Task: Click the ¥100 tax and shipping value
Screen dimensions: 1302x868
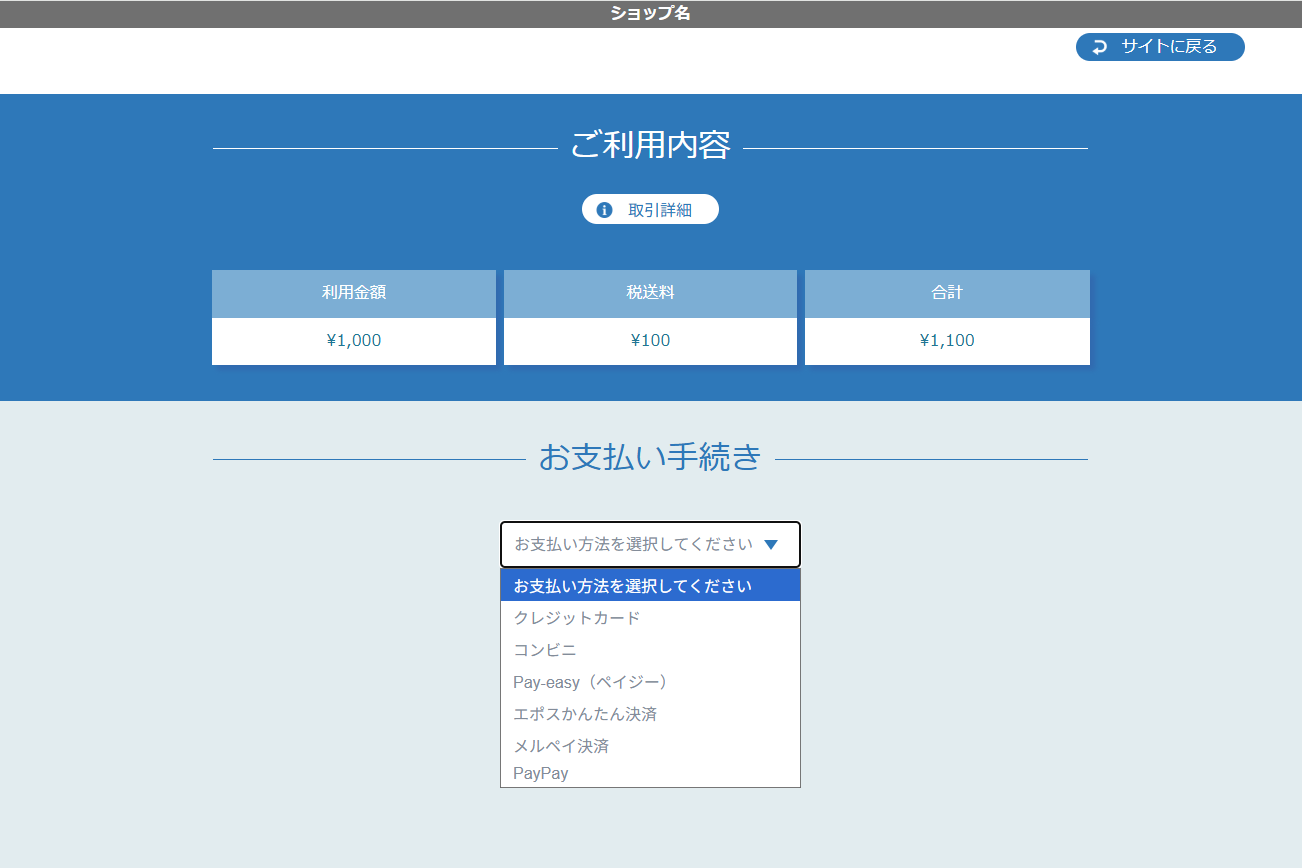Action: click(650, 341)
